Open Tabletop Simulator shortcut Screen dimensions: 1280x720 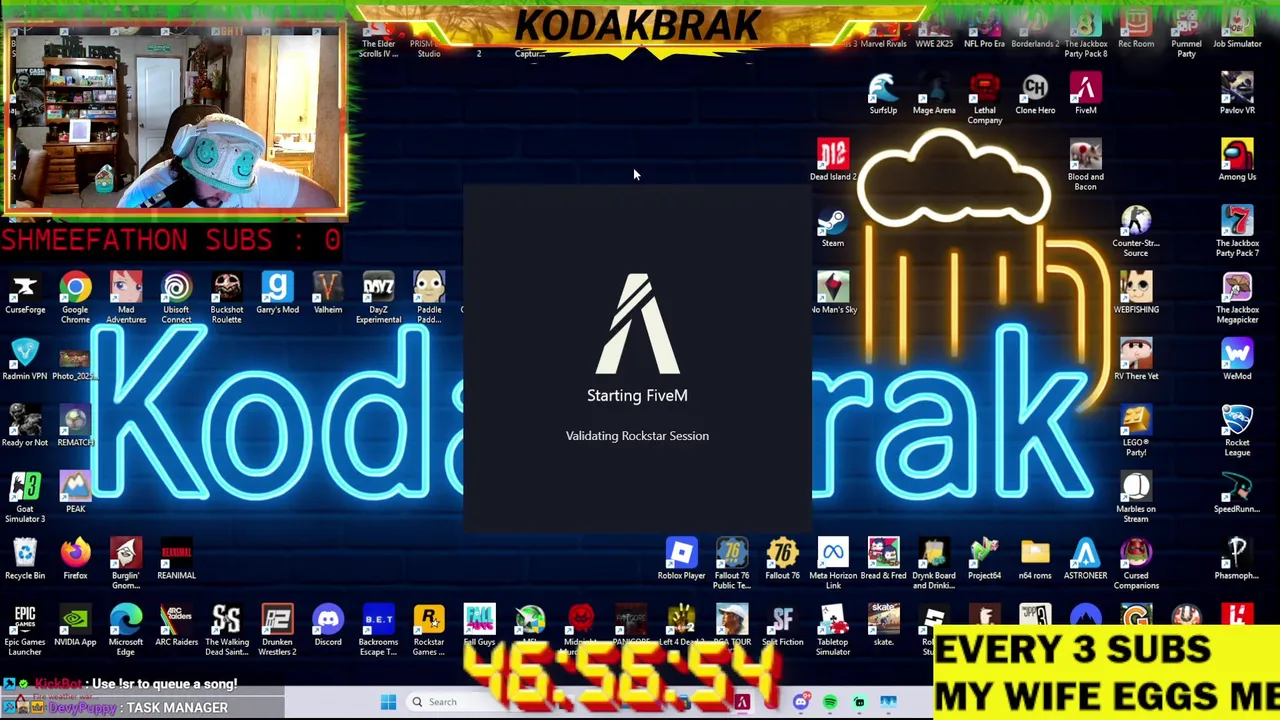pos(833,630)
